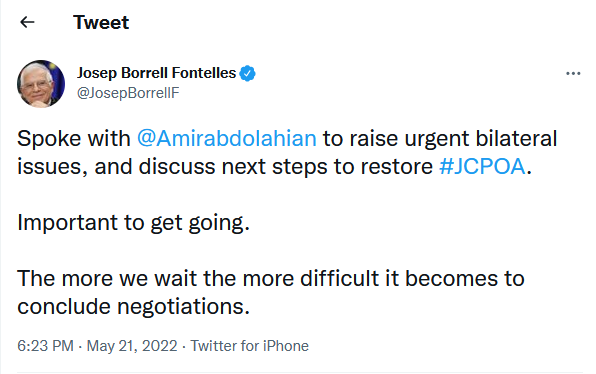This screenshot has width=596, height=374.
Task: Open the Twitter for iPhone source link
Action: (250, 346)
